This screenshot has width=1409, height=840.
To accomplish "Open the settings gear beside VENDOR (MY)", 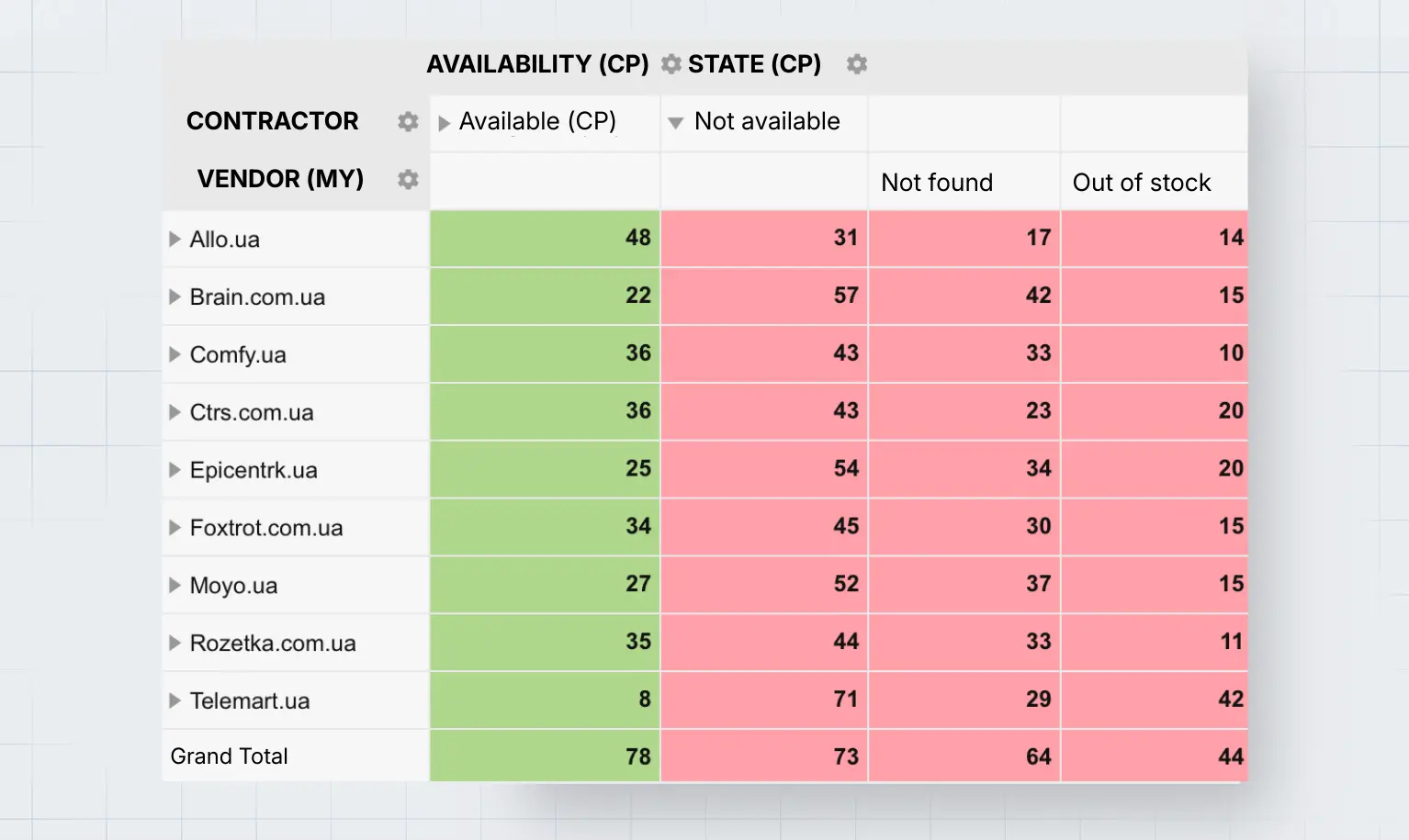I will (408, 180).
